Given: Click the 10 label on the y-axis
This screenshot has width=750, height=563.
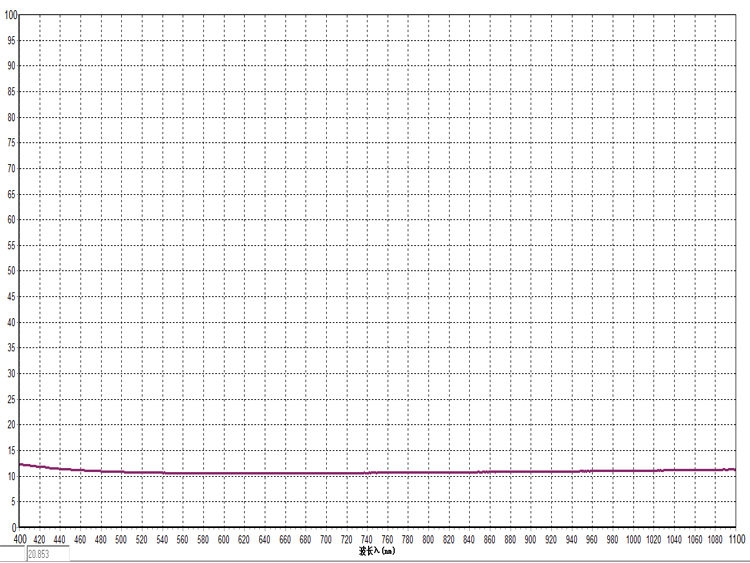Looking at the screenshot, I should pos(11,476).
